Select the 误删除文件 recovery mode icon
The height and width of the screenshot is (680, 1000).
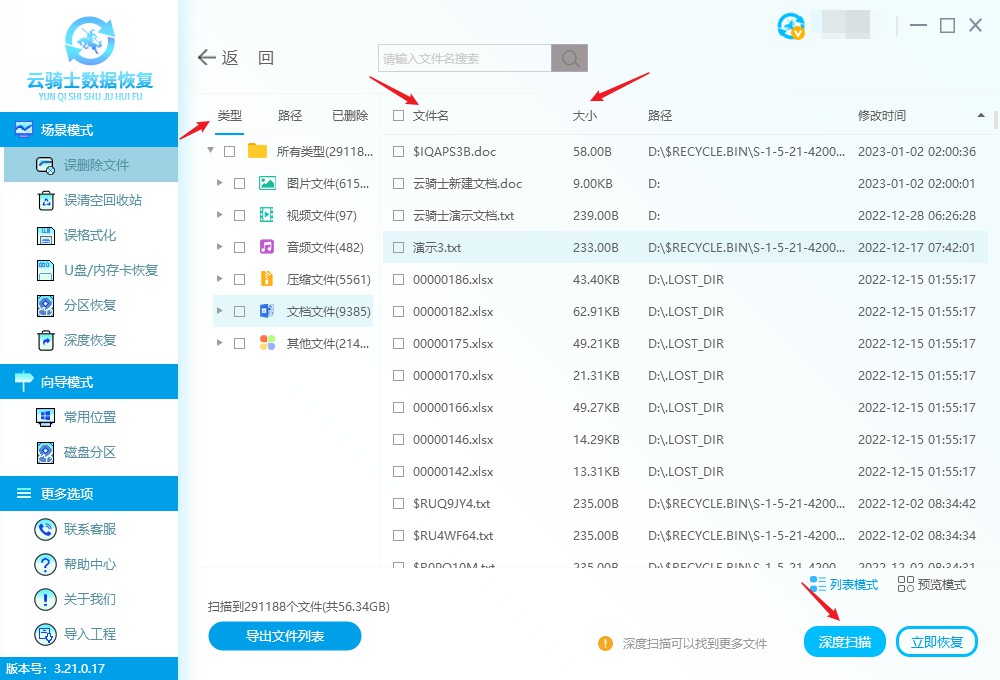42,164
